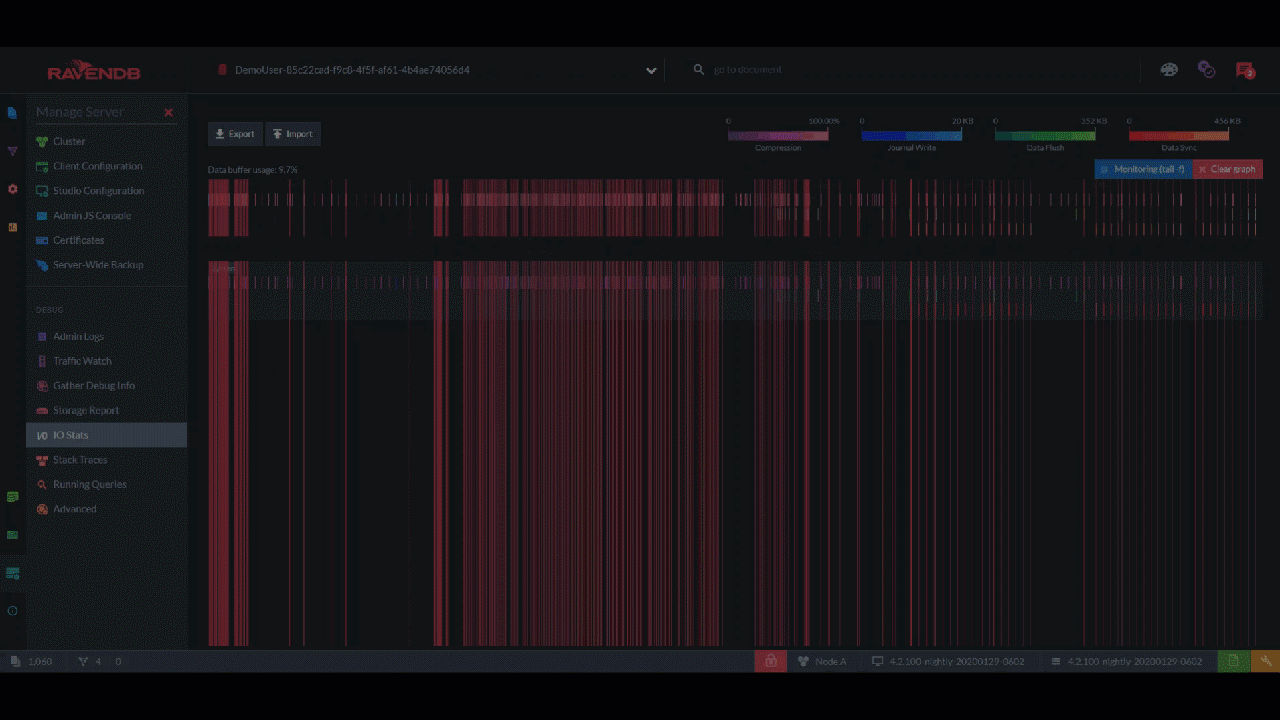Click the Data Flush legend color bar
This screenshot has width=1280, height=720.
(x=1045, y=135)
